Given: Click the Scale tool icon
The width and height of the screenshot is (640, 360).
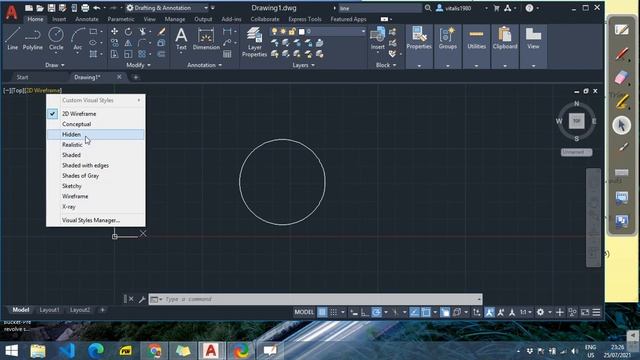Looking at the screenshot, I should tap(128, 54).
